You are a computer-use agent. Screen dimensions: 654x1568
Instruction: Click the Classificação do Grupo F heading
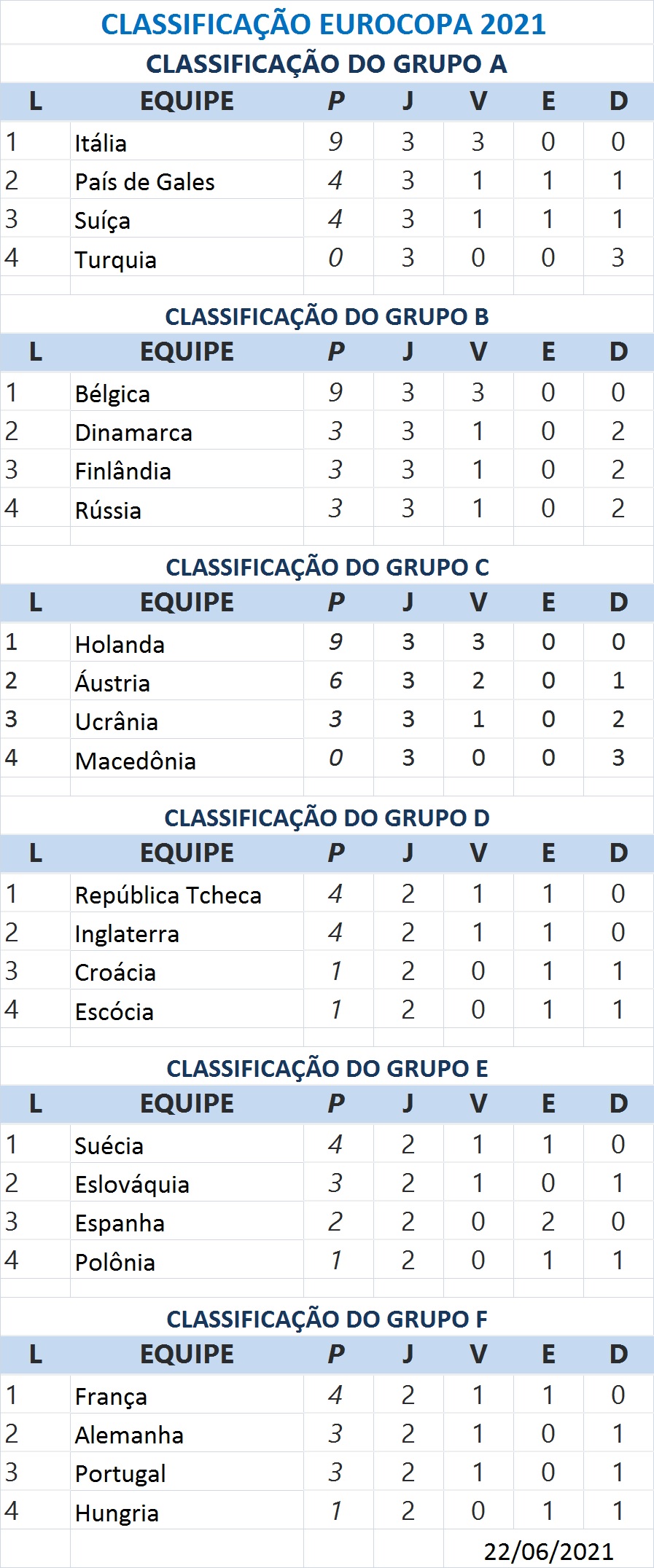tap(327, 1319)
